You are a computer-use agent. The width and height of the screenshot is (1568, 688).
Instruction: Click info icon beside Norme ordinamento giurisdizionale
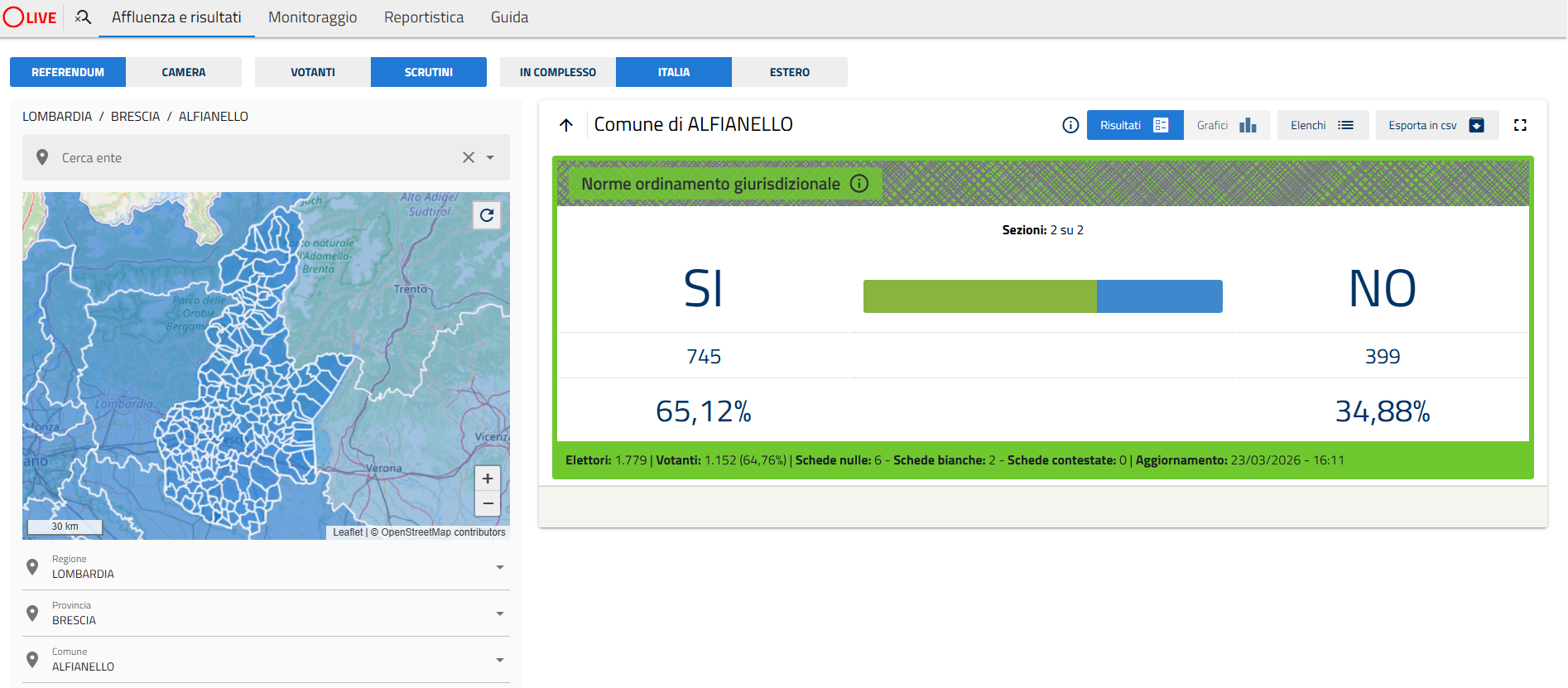click(859, 184)
